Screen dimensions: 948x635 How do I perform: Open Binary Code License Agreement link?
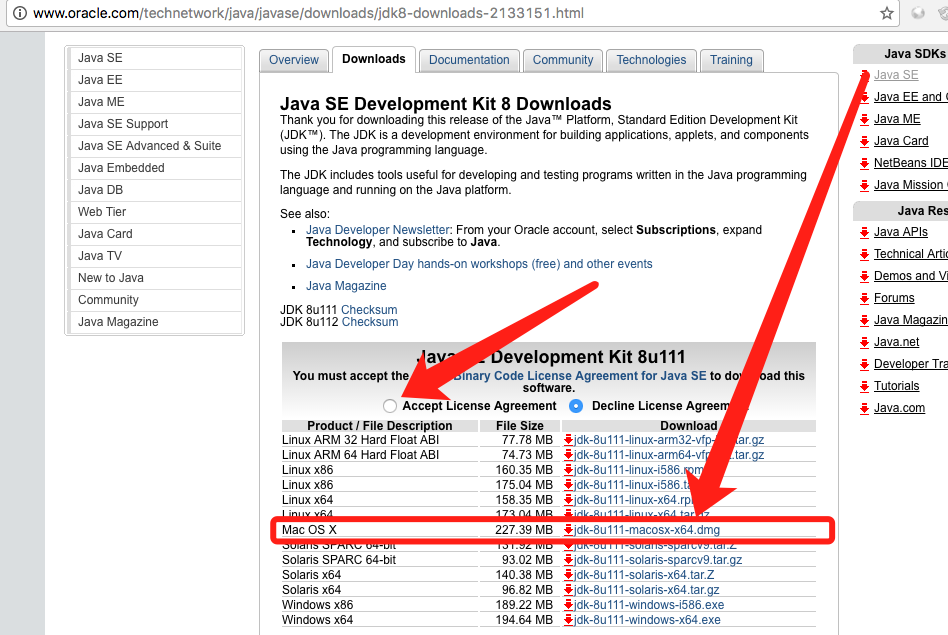pos(580,376)
